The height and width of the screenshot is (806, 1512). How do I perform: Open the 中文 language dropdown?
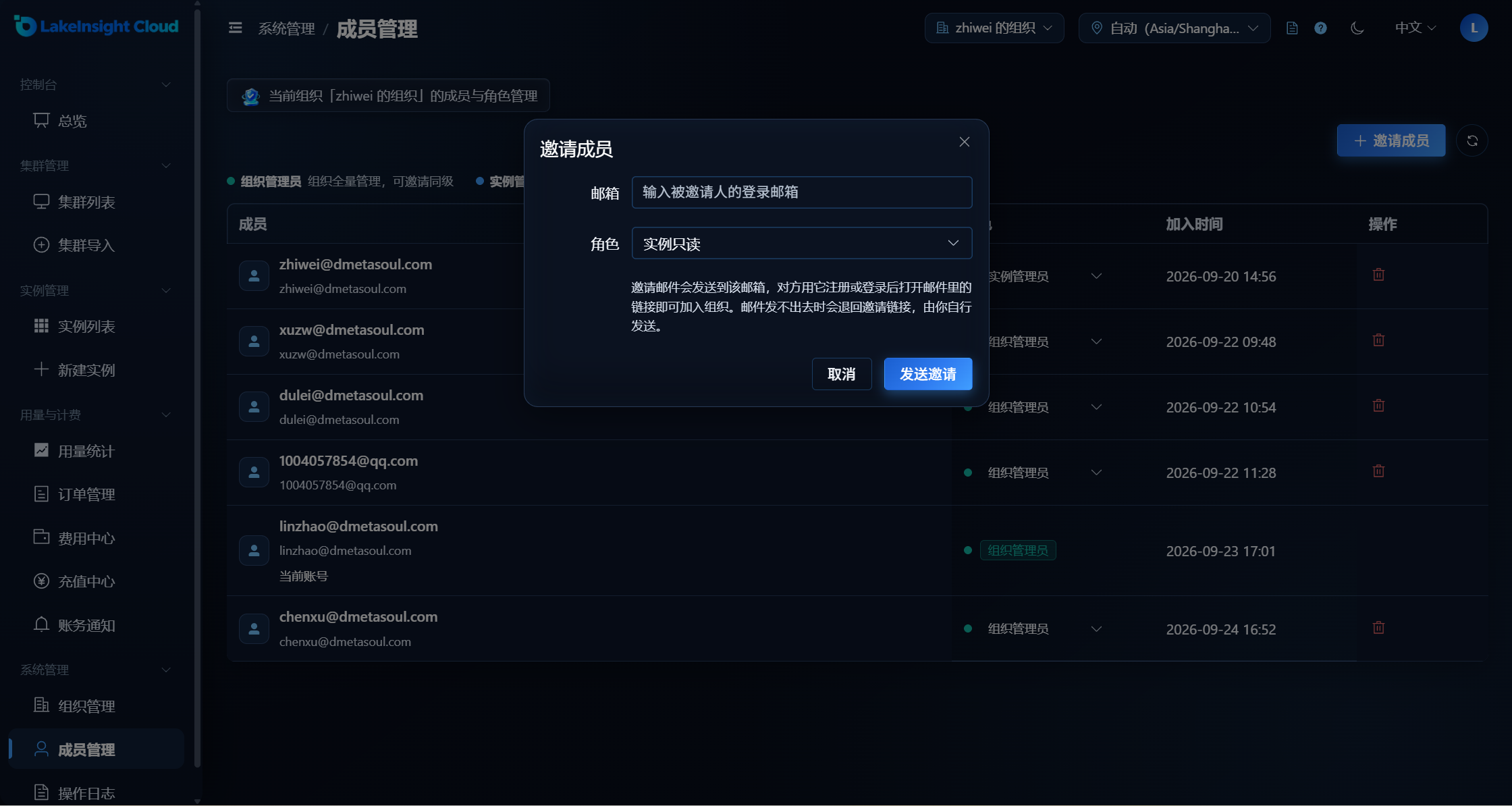click(x=1415, y=28)
